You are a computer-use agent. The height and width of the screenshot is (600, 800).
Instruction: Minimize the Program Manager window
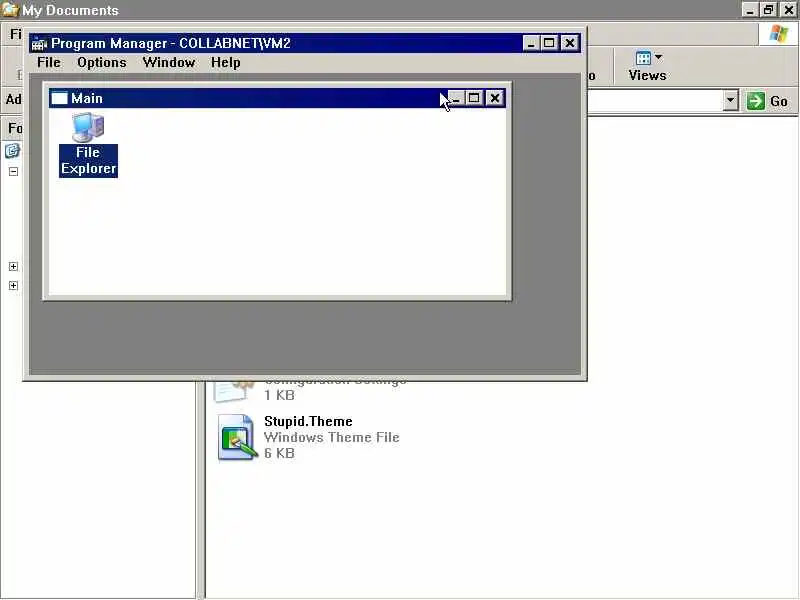[531, 43]
